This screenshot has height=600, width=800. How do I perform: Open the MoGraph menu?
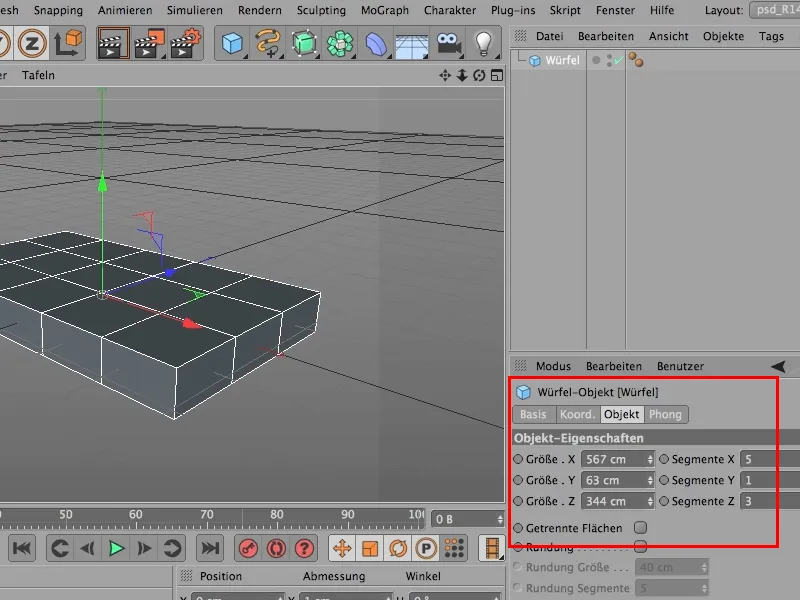pyautogui.click(x=385, y=10)
